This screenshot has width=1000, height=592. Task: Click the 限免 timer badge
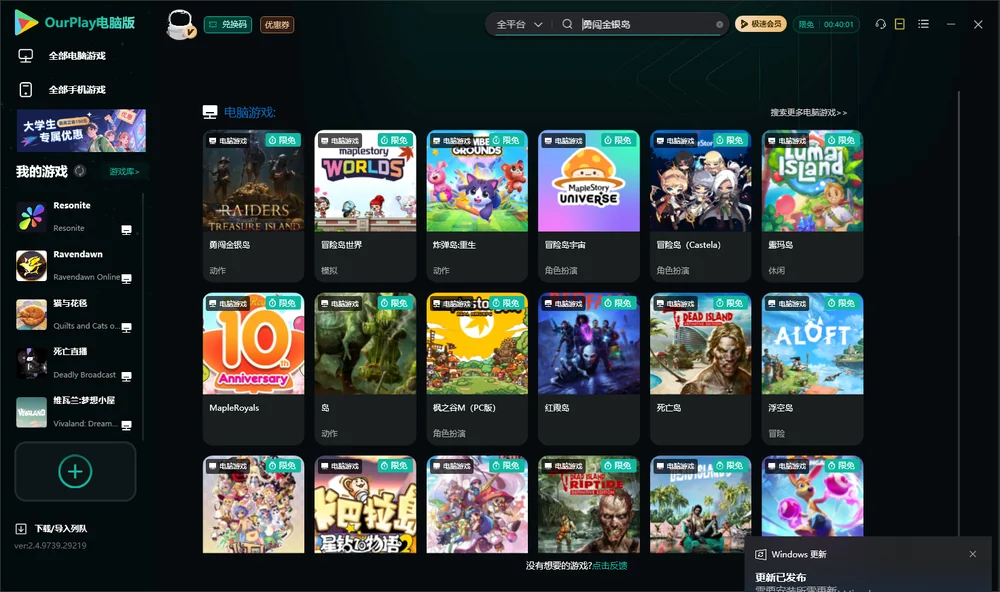(x=826, y=24)
